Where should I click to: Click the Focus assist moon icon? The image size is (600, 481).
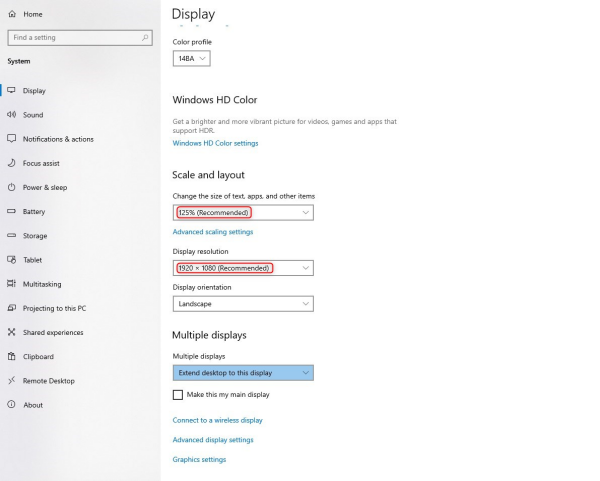tap(12, 163)
